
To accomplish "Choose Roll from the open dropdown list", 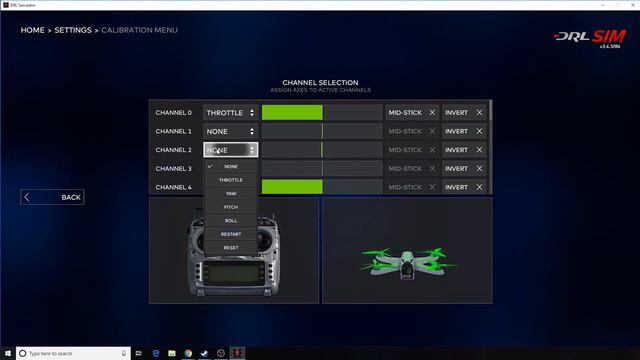I will (x=231, y=220).
